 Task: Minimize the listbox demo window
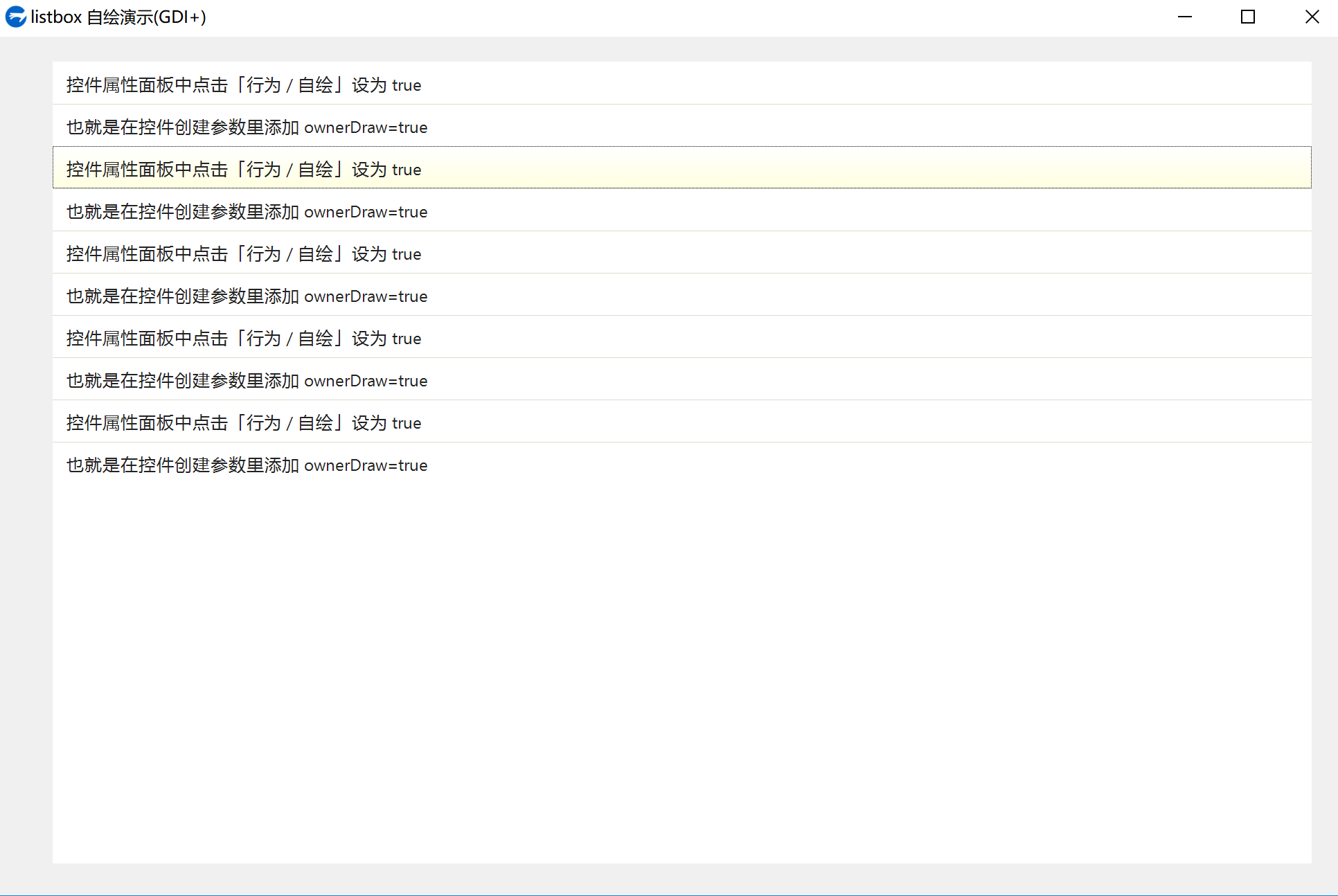point(1185,17)
